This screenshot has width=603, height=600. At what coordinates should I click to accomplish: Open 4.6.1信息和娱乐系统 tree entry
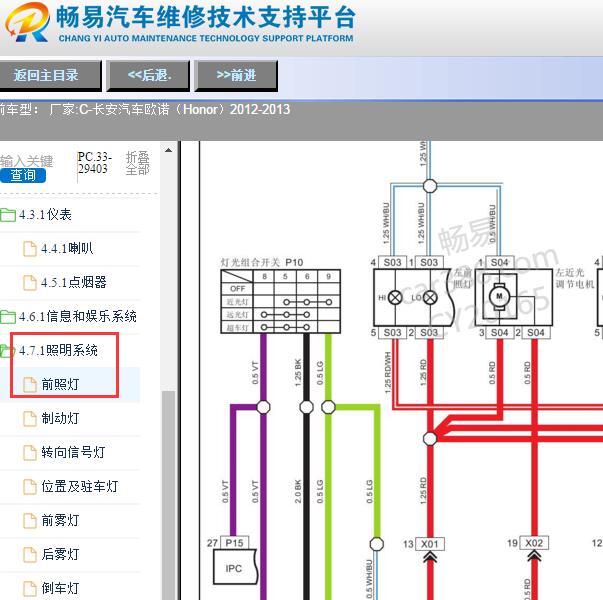[x=78, y=317]
